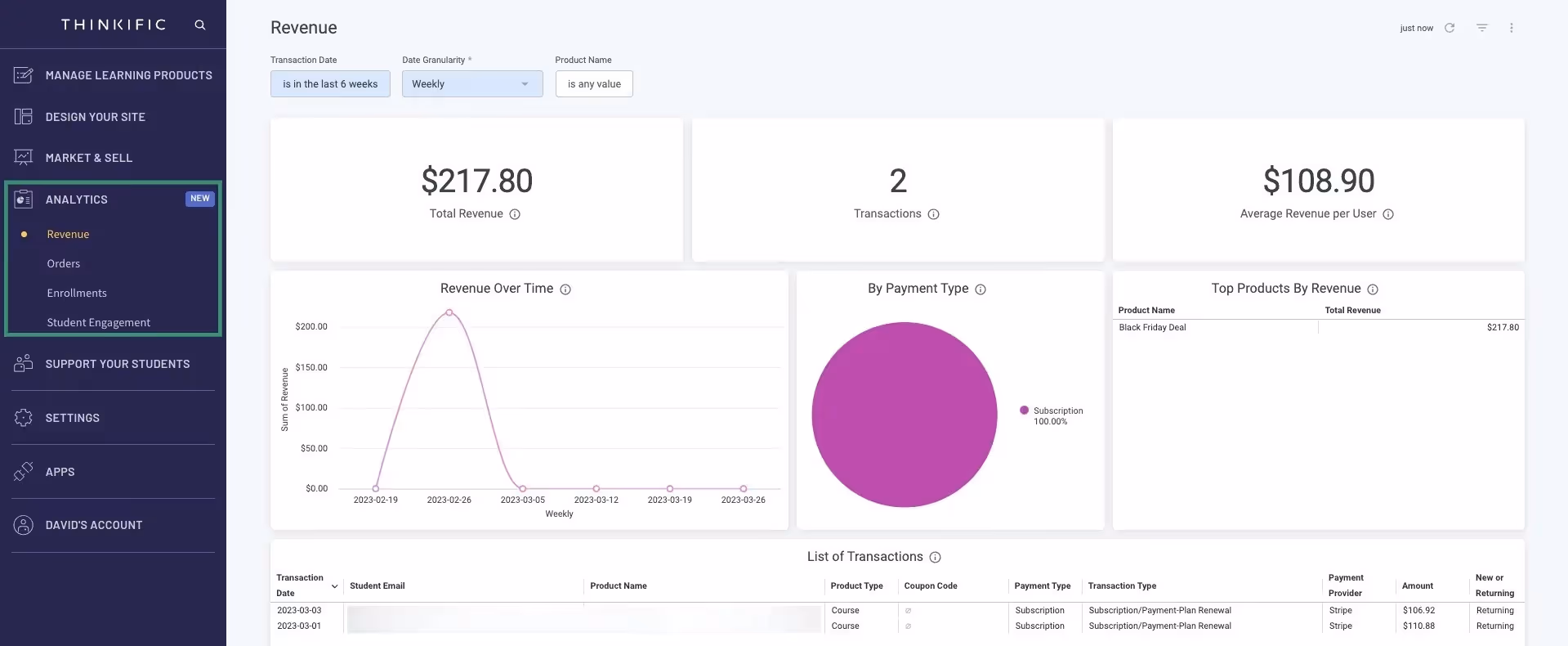This screenshot has width=1568, height=646.
Task: Open the Date Granularity Weekly dropdown
Action: click(472, 84)
